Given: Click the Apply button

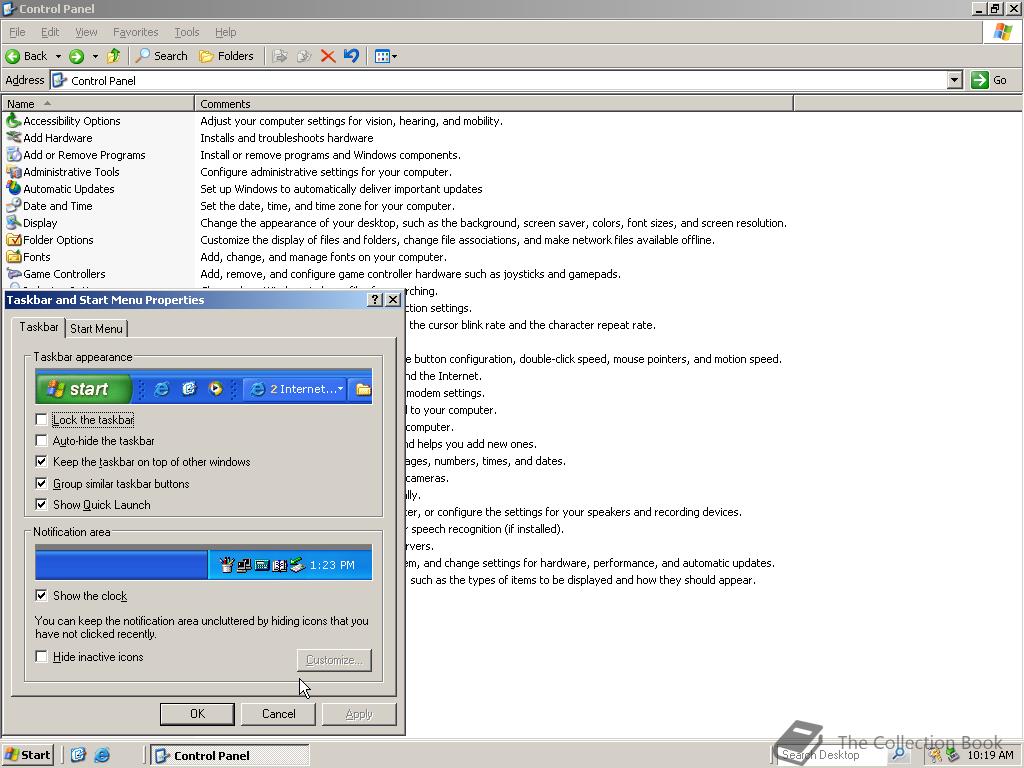Looking at the screenshot, I should pos(359,714).
